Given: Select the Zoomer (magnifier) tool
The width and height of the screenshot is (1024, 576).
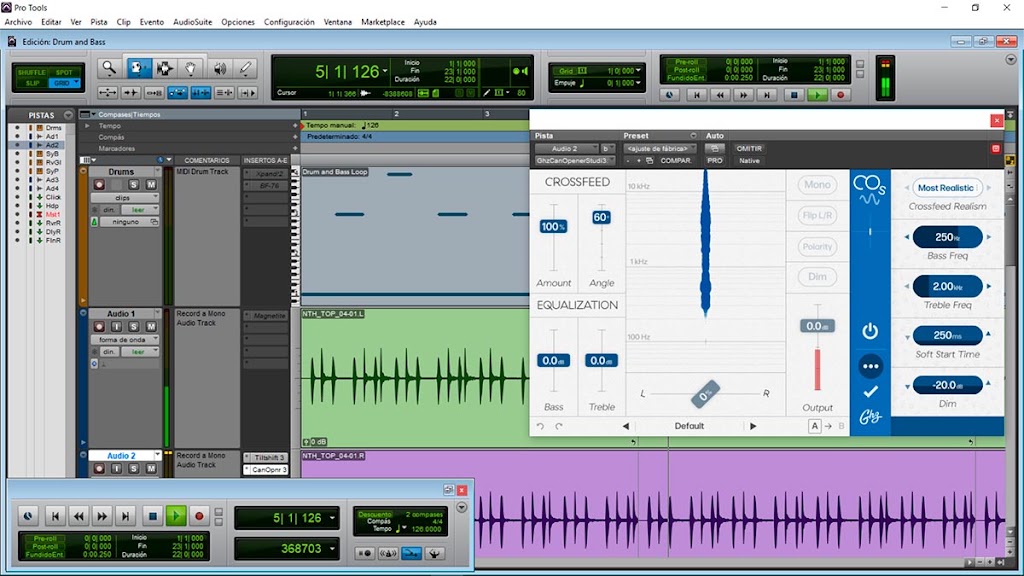Looking at the screenshot, I should (109, 68).
